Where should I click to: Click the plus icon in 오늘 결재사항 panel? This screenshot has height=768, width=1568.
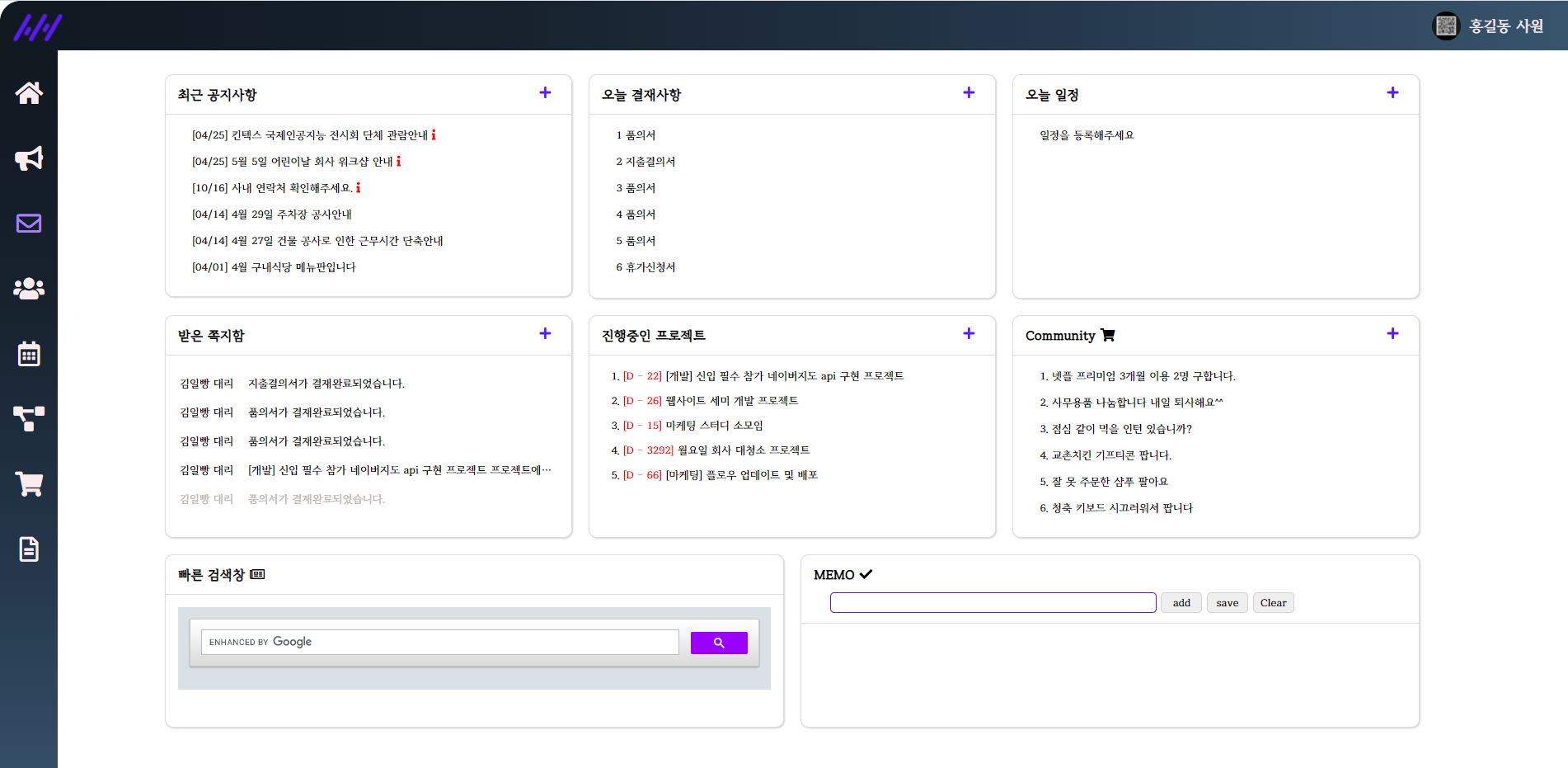pyautogui.click(x=969, y=93)
